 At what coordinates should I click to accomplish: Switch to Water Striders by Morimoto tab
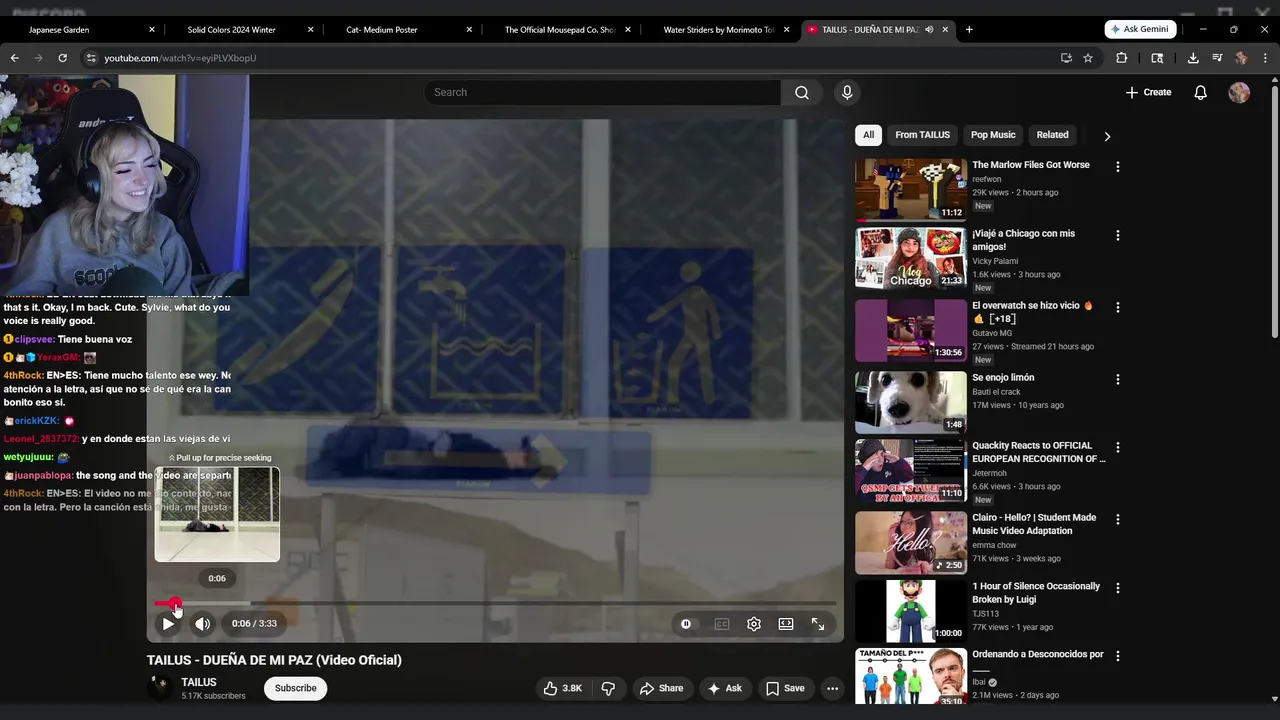tap(716, 30)
